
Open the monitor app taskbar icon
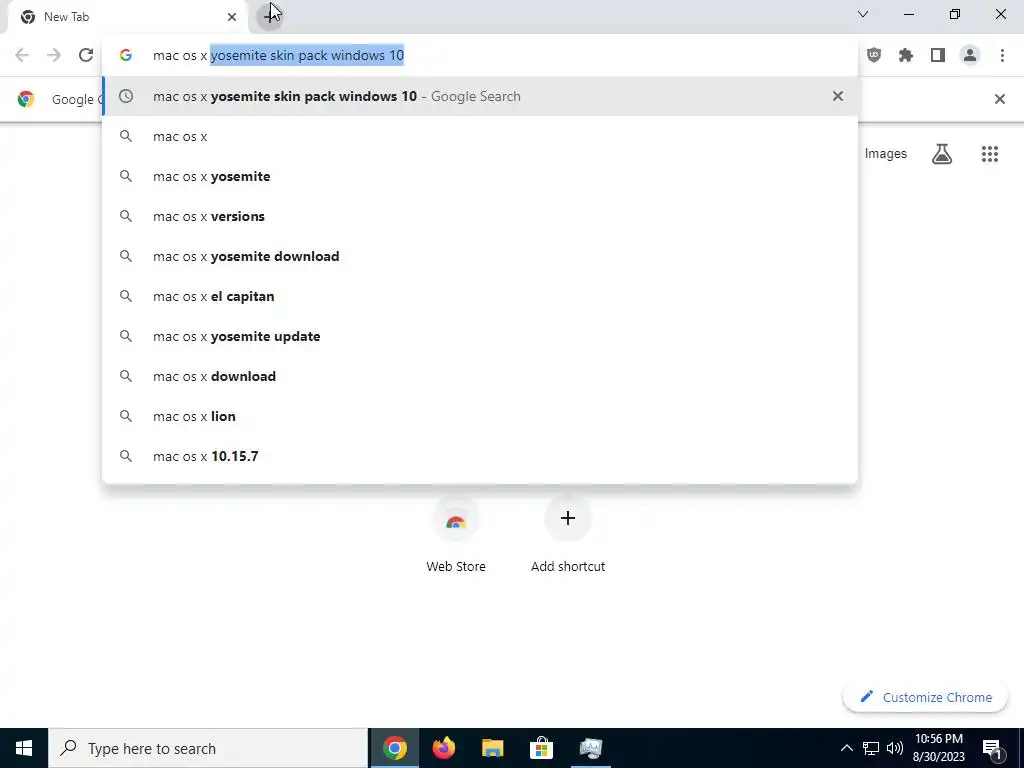click(x=591, y=748)
